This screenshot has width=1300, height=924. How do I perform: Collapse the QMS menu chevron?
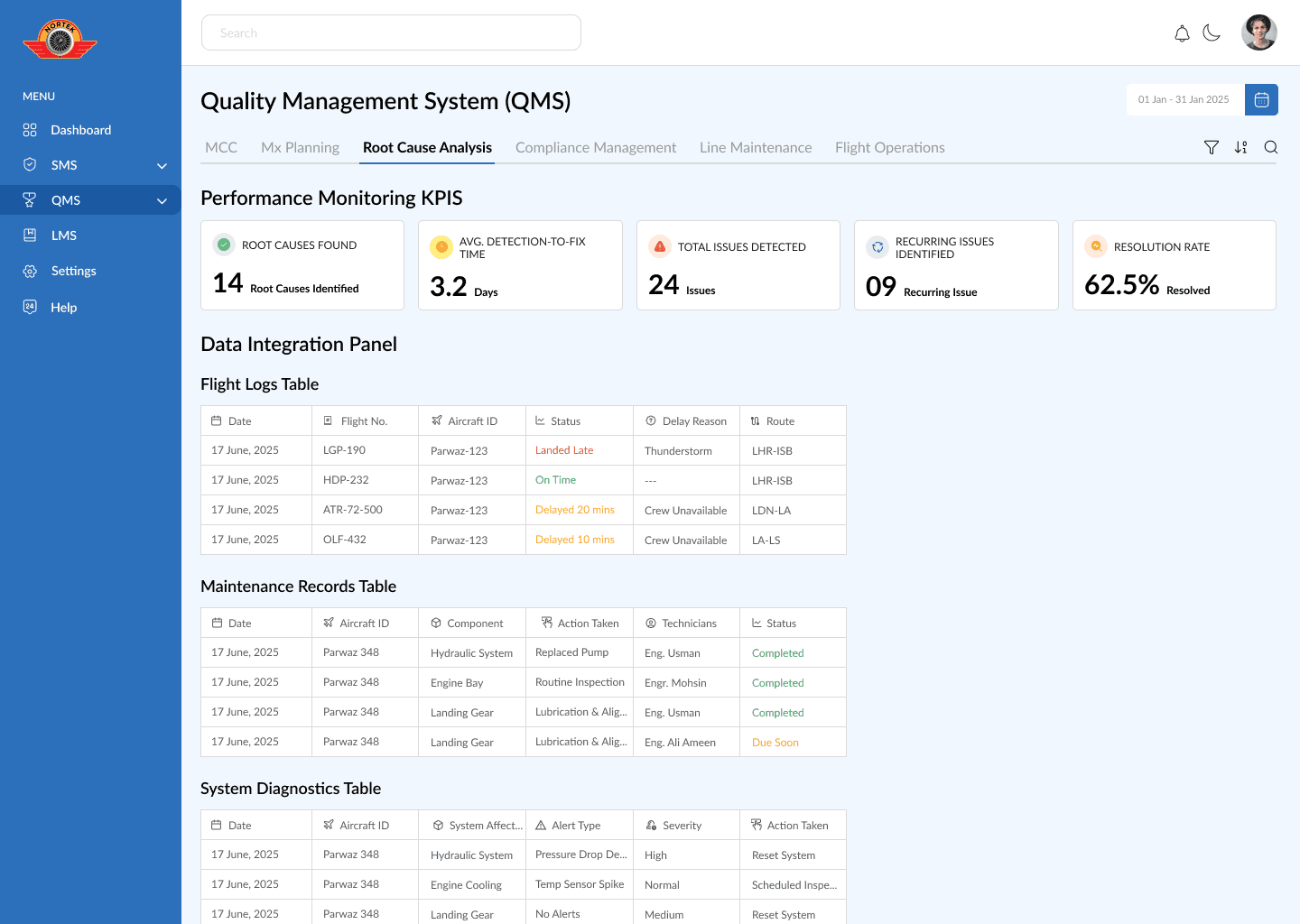(x=162, y=201)
